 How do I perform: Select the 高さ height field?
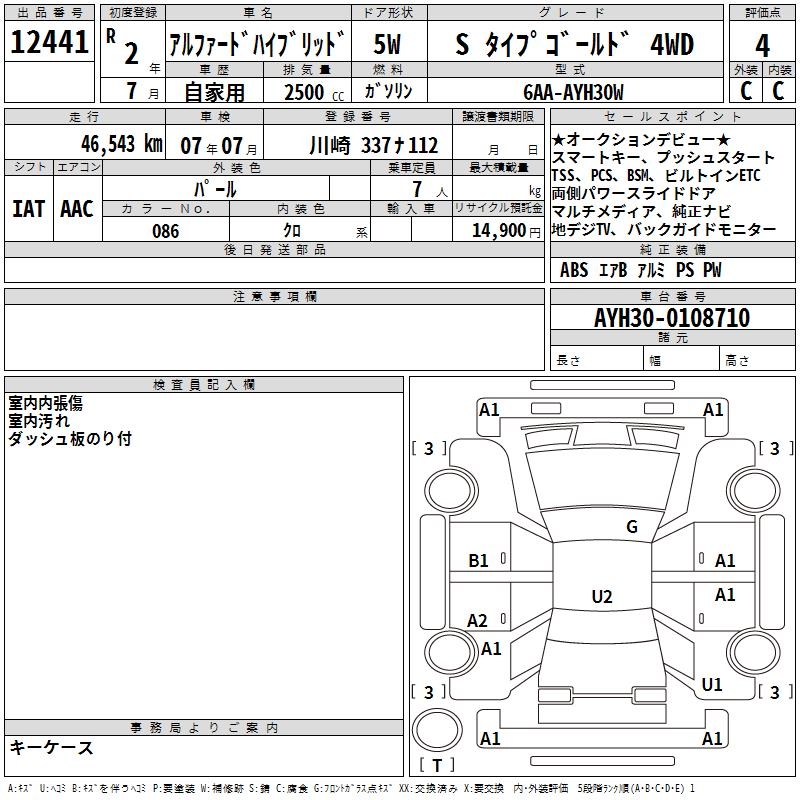(758, 360)
